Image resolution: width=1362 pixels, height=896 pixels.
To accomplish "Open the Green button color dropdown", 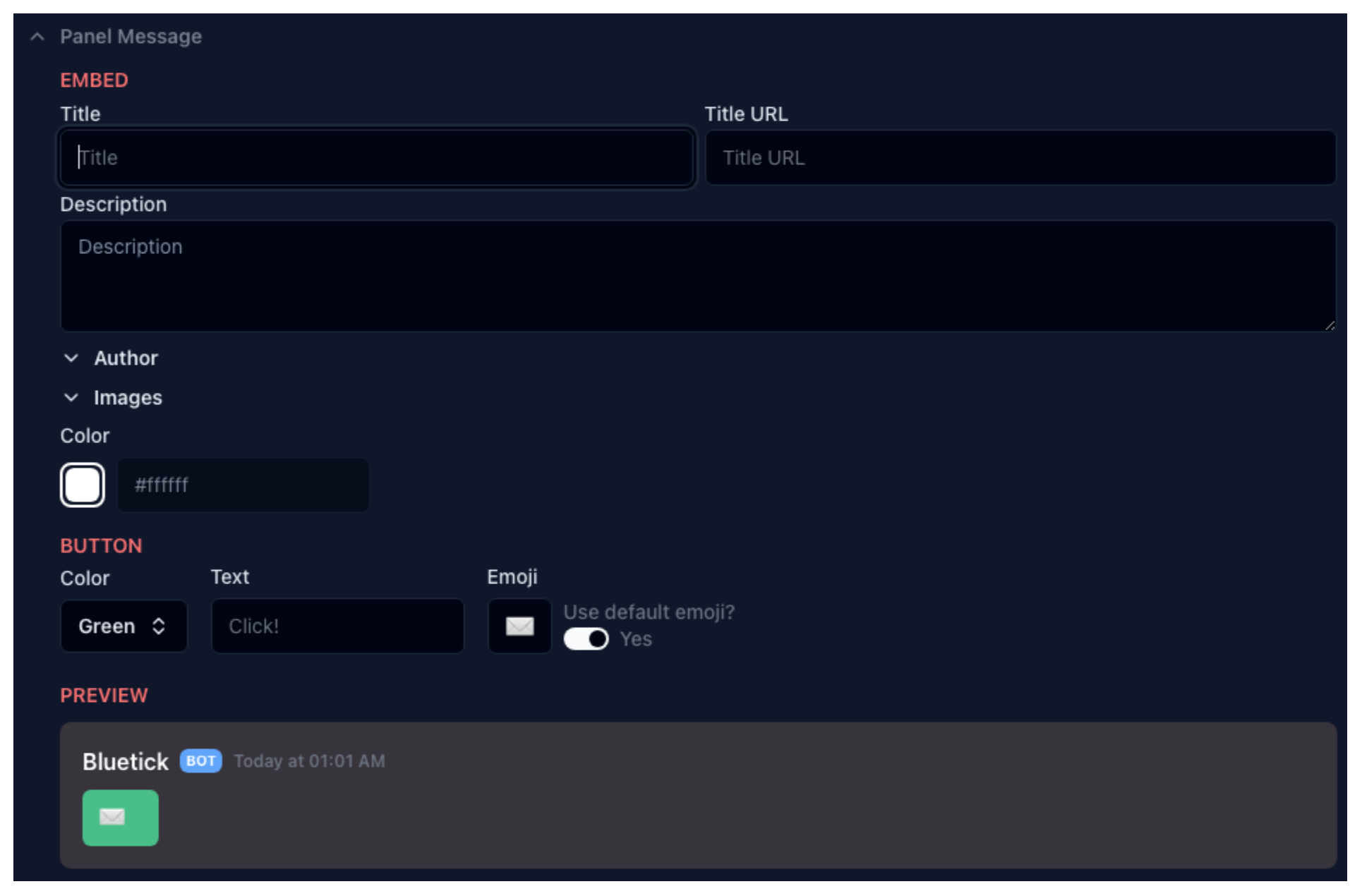I will point(123,626).
